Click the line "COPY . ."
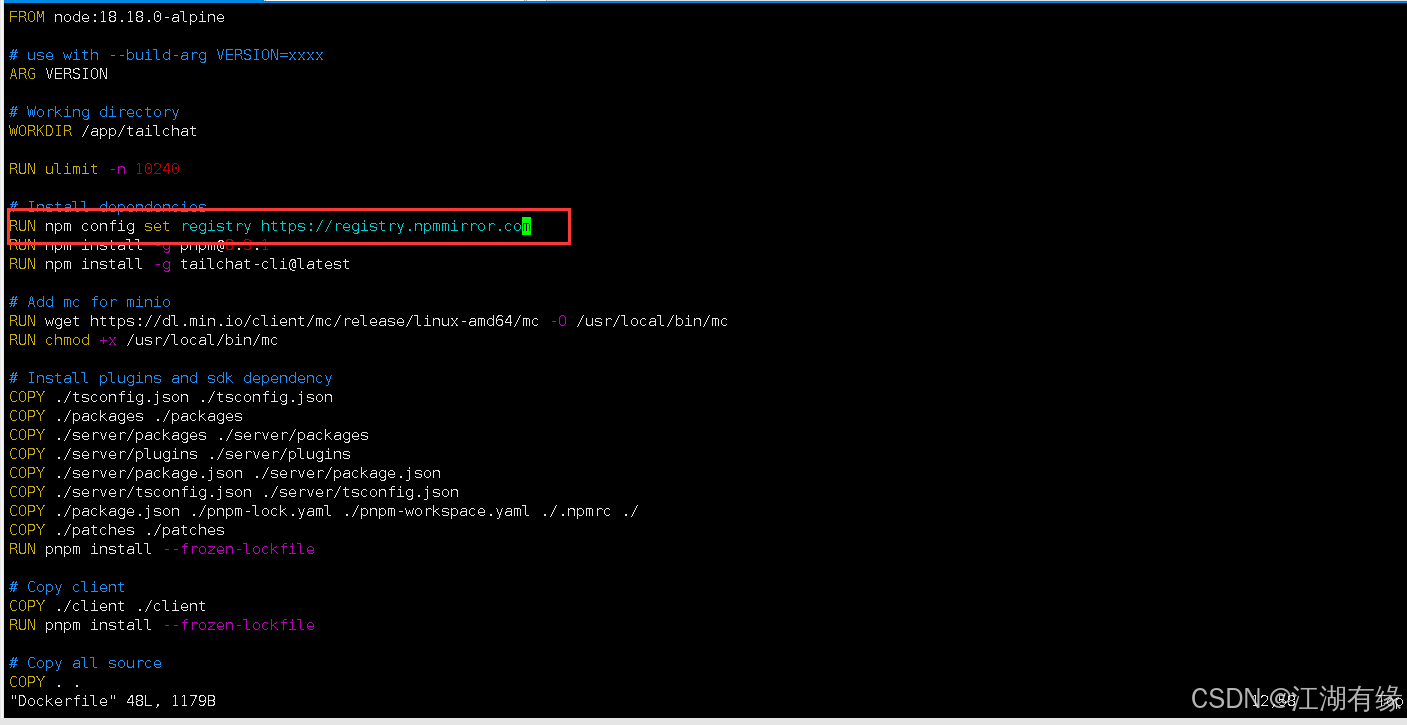The height and width of the screenshot is (725, 1407). [44, 682]
